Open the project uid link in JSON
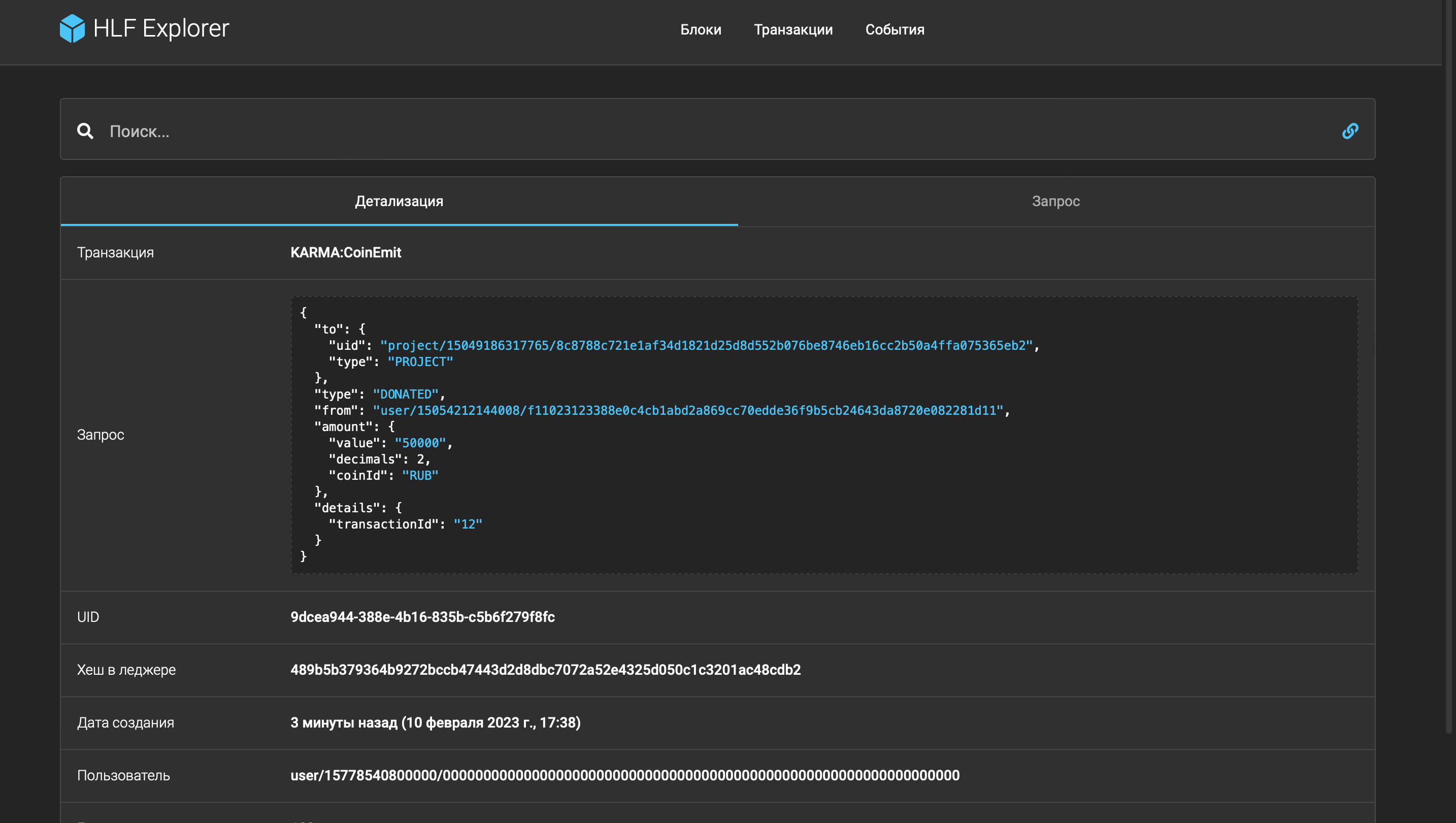The height and width of the screenshot is (823, 1456). coord(707,345)
